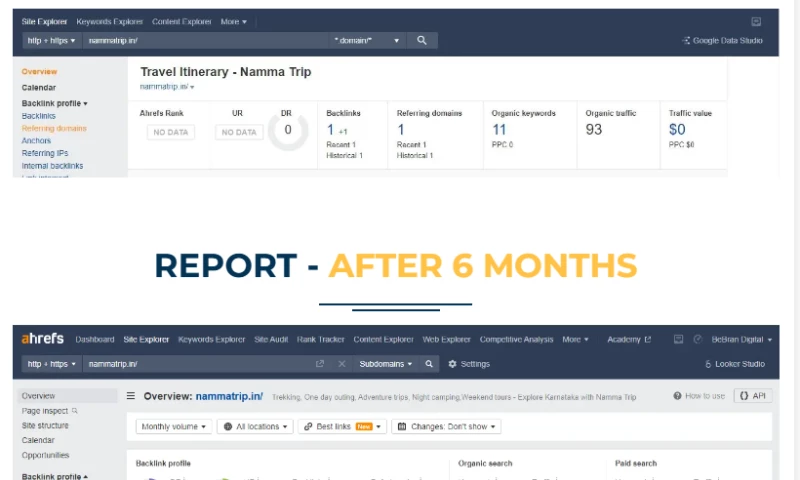This screenshot has height=480, width=800.
Task: Clear the URL with the X icon
Action: click(341, 364)
